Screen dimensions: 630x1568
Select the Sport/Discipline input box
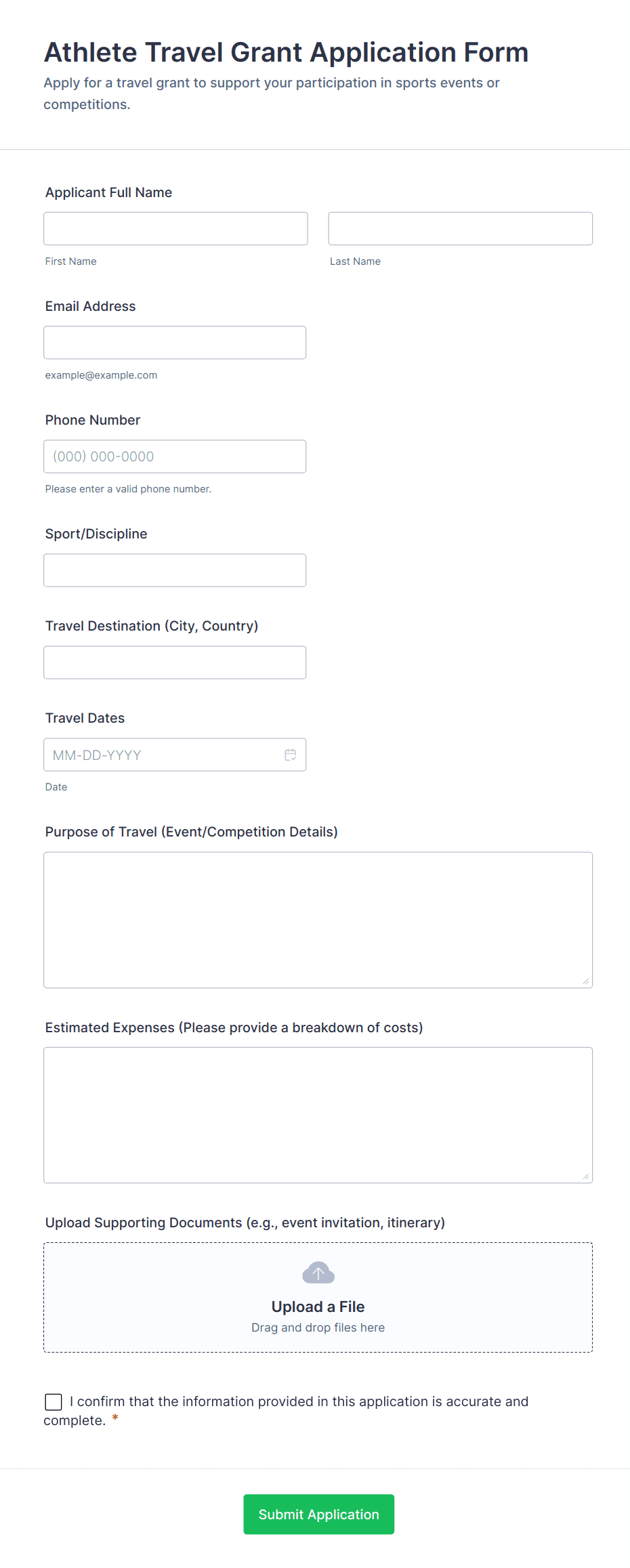click(x=175, y=570)
